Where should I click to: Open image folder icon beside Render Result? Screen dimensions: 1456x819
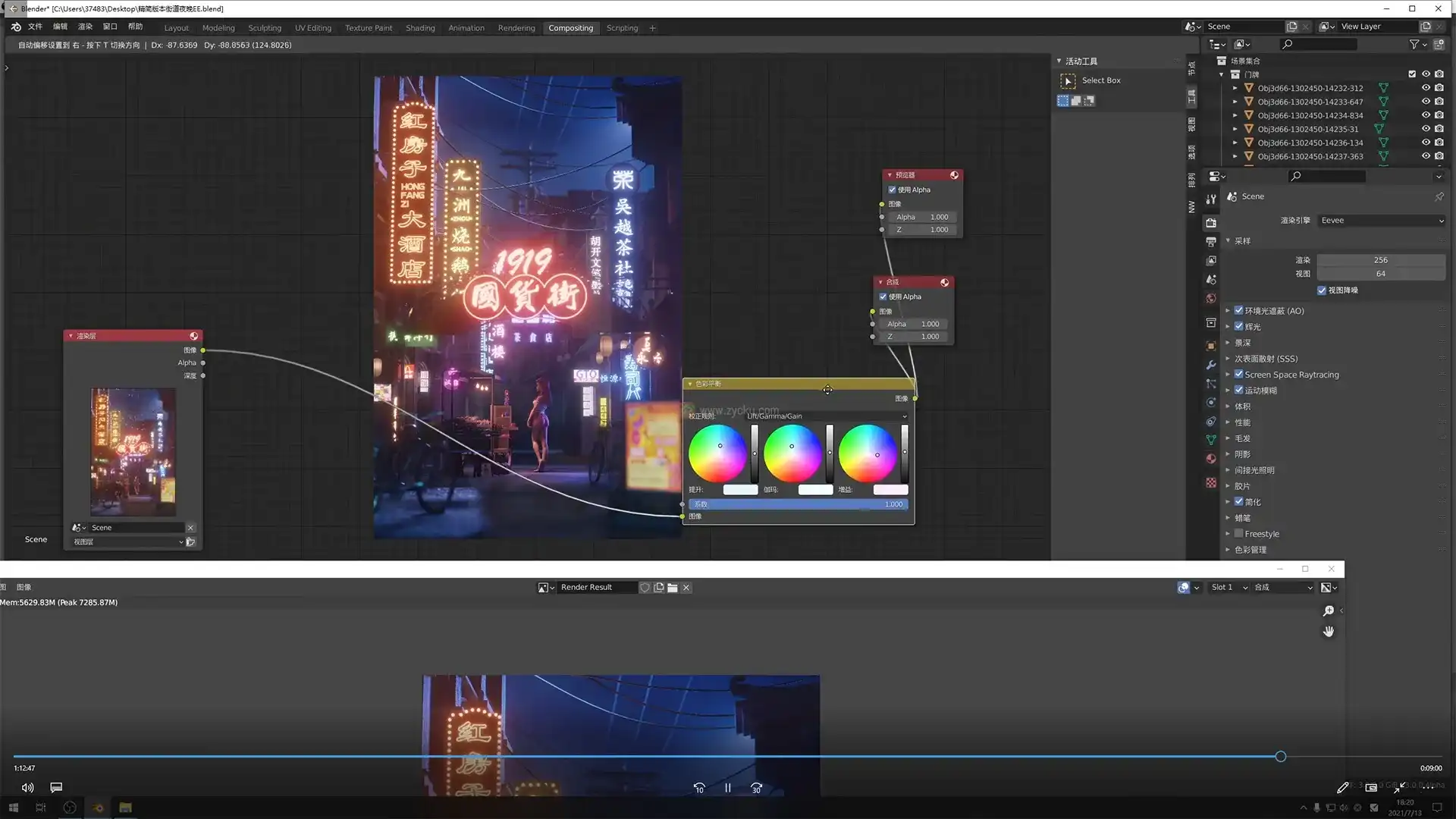(672, 588)
